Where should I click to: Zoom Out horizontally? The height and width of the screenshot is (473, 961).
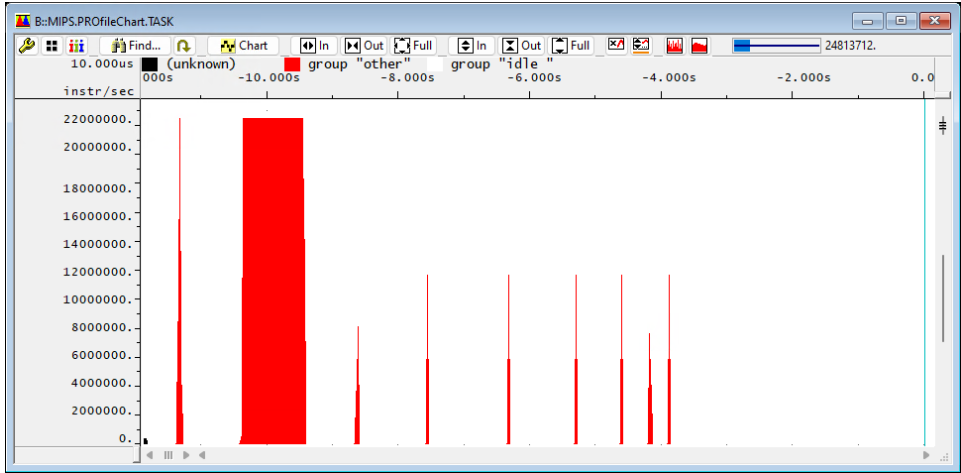pyautogui.click(x=364, y=46)
